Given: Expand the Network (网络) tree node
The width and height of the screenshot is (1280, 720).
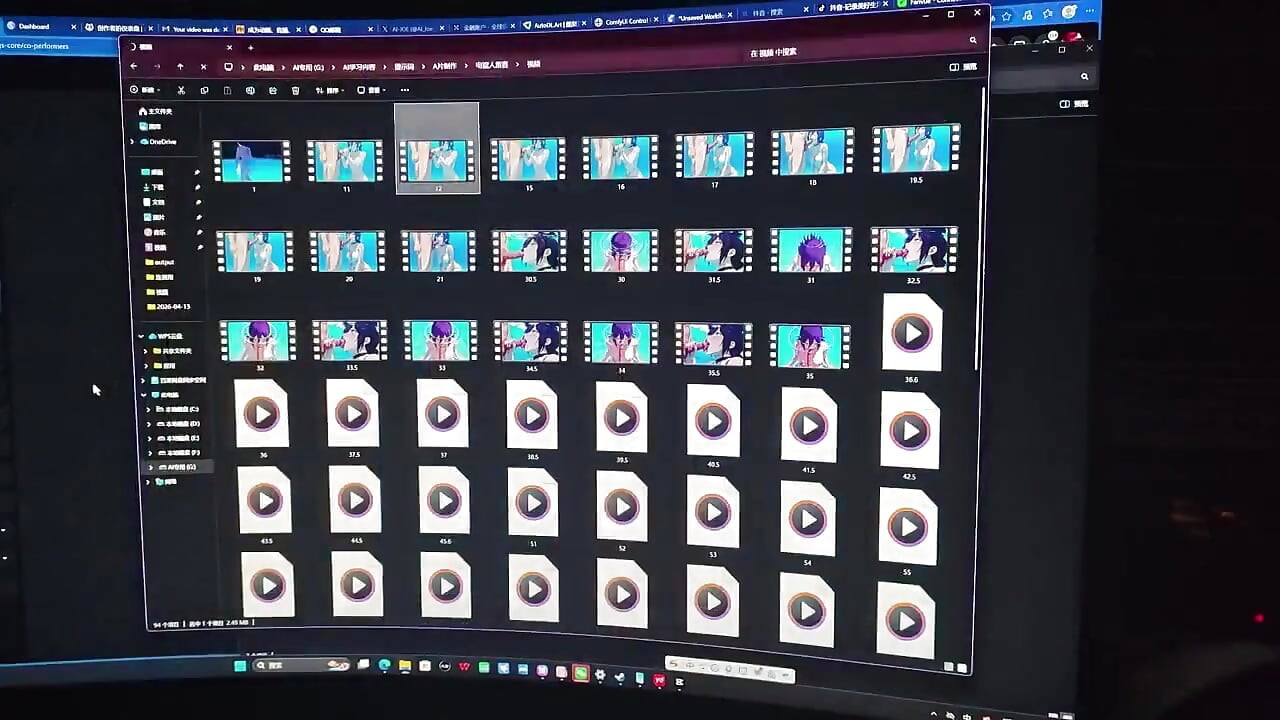Looking at the screenshot, I should point(148,482).
